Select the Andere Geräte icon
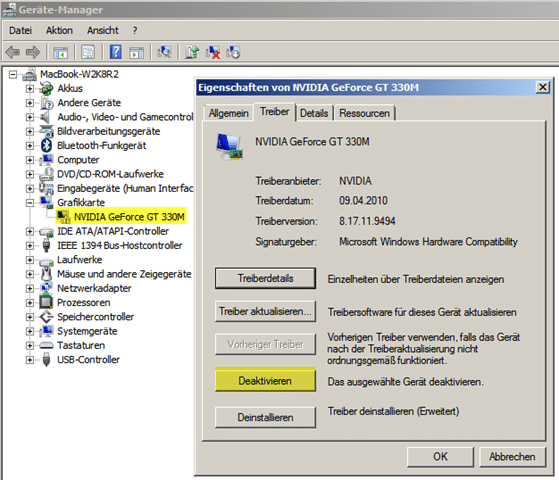 coord(47,103)
